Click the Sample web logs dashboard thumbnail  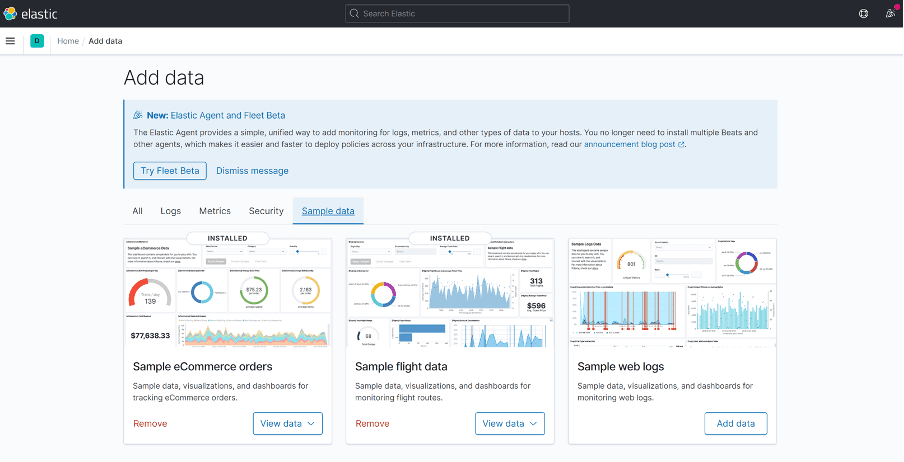point(672,293)
